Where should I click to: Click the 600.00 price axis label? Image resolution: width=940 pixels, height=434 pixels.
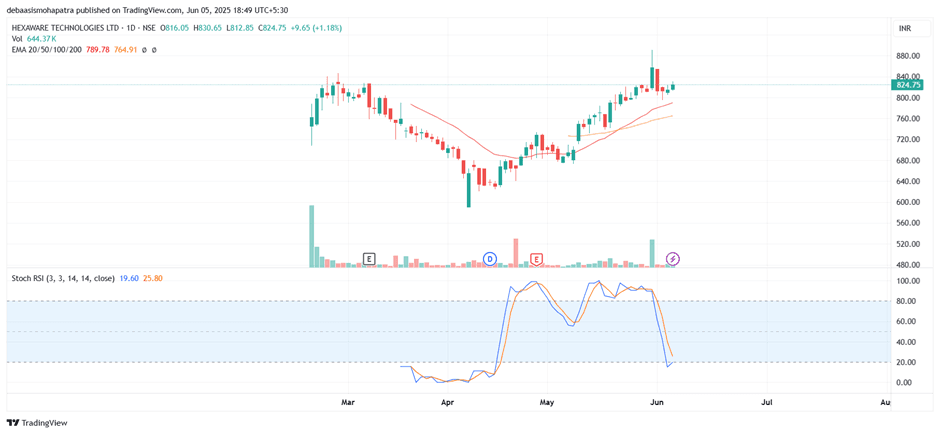pos(909,203)
